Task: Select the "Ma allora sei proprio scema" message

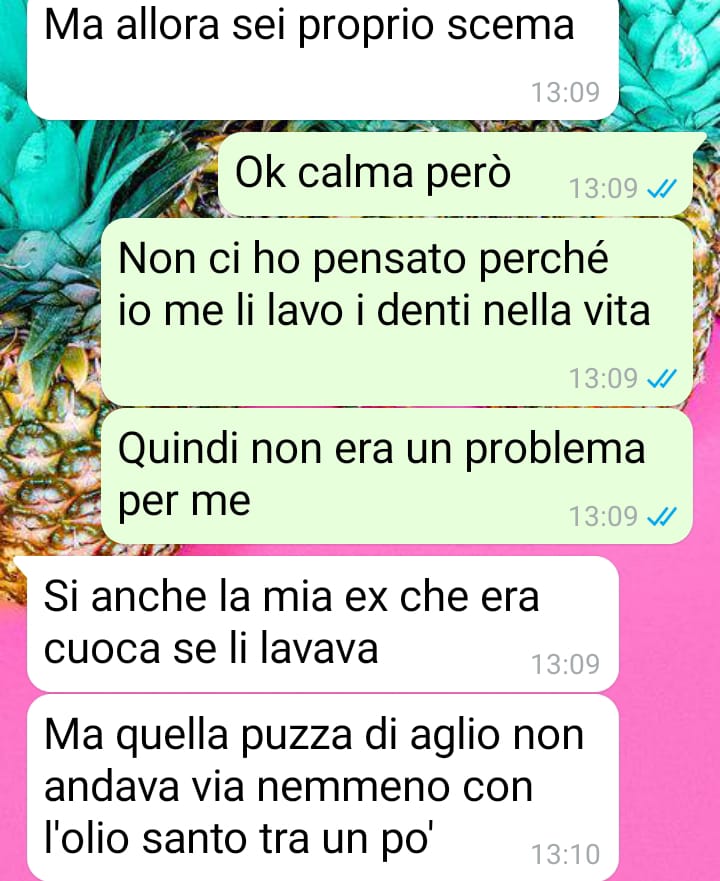Action: tap(323, 58)
